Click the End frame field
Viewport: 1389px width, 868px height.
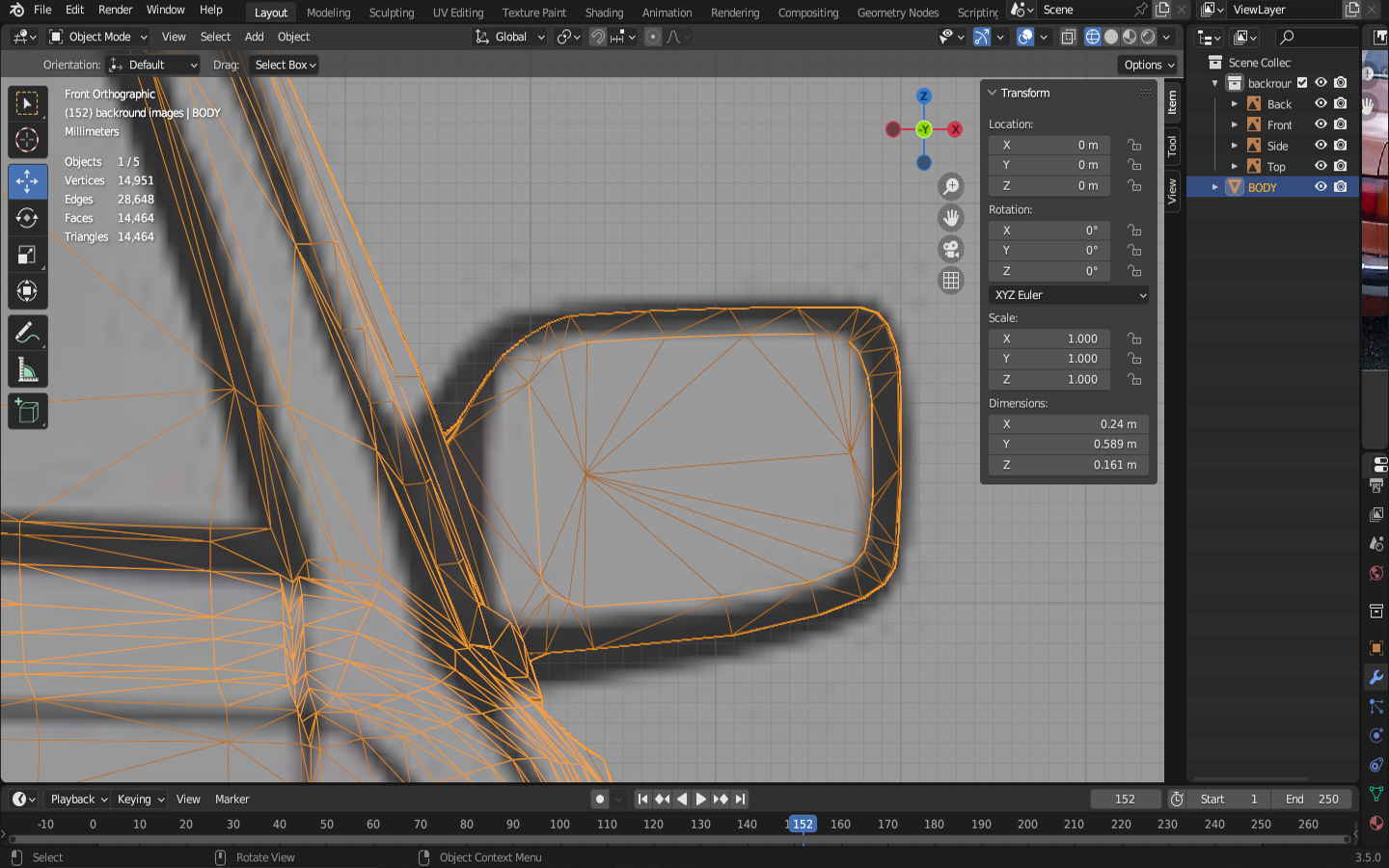coord(1311,799)
